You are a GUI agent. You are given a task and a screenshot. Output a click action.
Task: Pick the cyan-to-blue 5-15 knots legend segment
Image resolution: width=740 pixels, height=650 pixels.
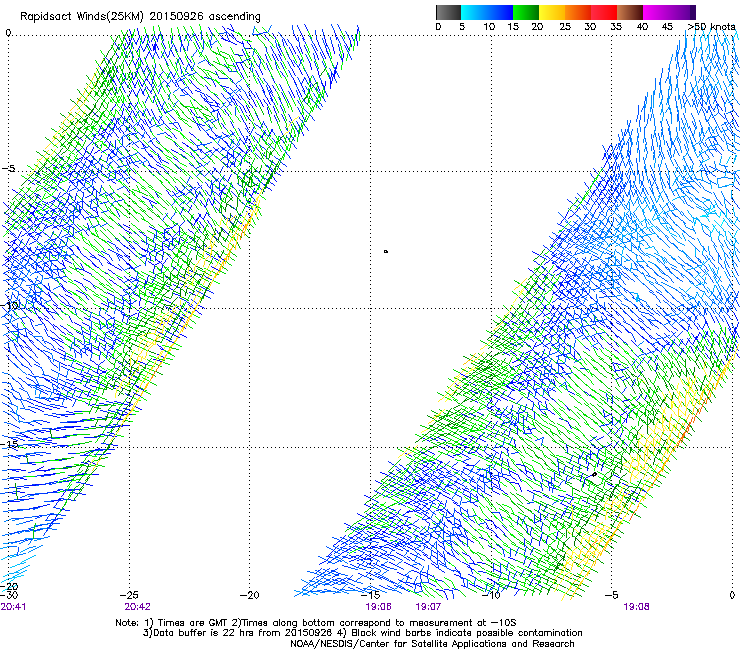click(x=487, y=12)
